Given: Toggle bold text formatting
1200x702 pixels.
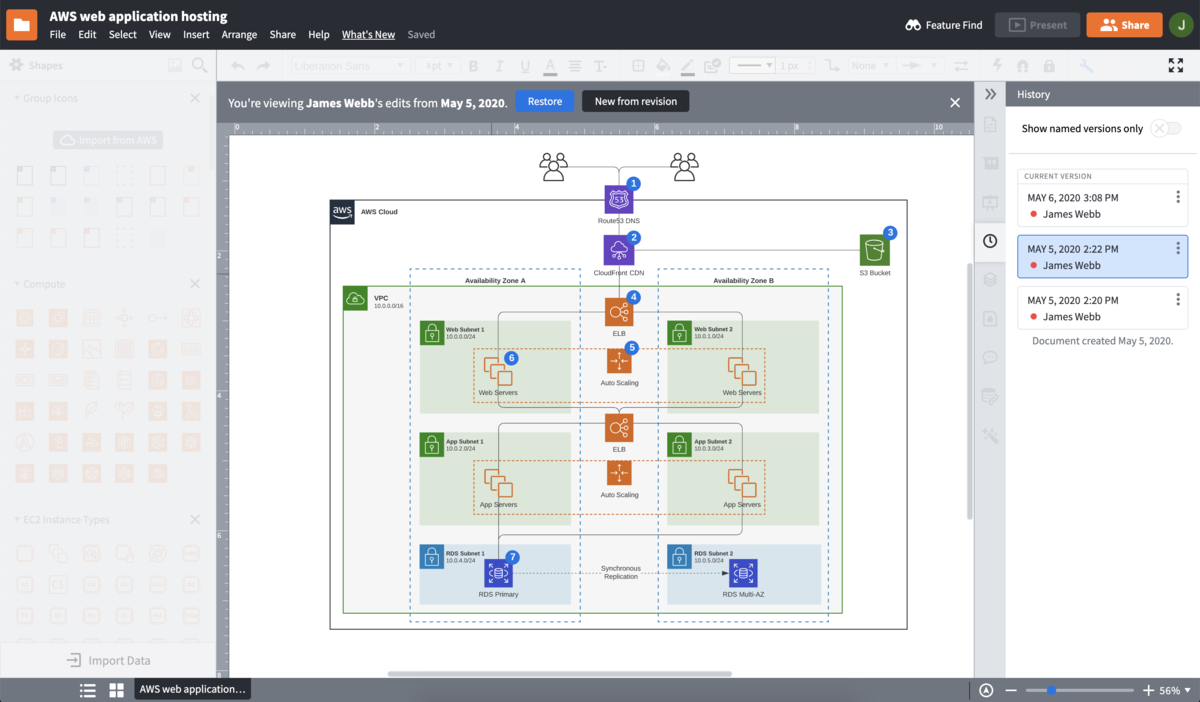Looking at the screenshot, I should point(473,66).
